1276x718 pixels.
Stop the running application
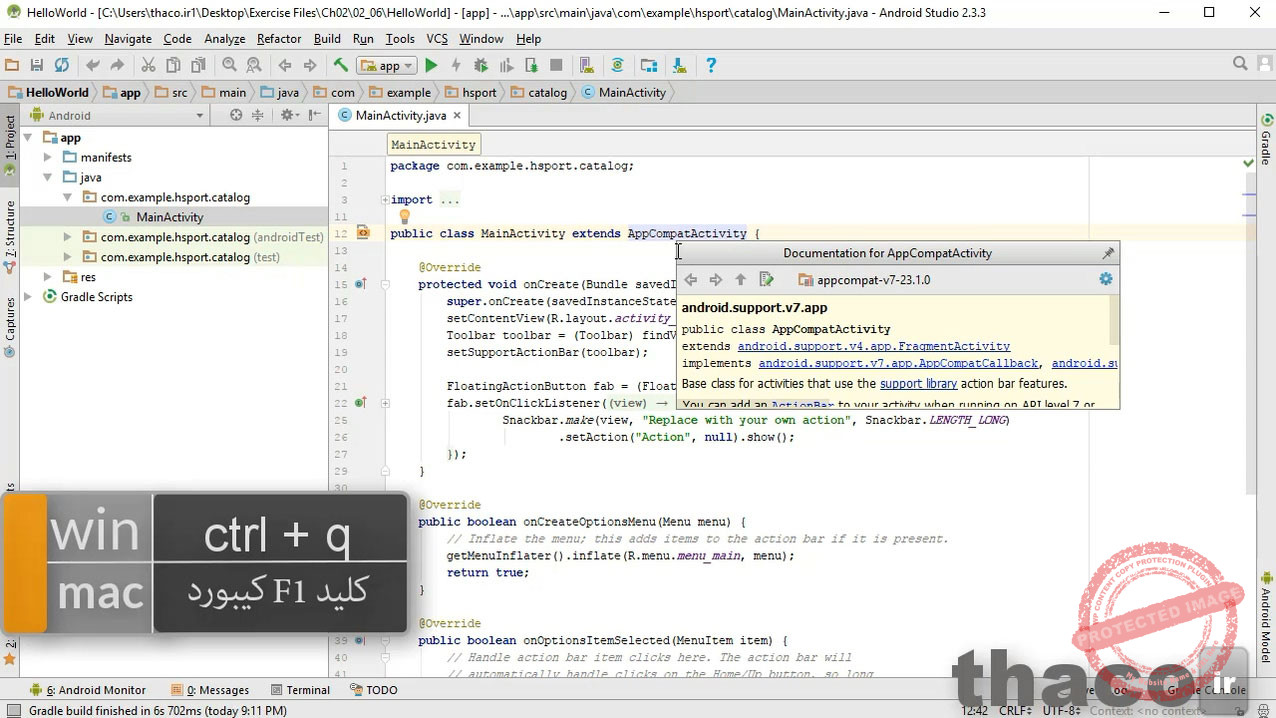556,65
